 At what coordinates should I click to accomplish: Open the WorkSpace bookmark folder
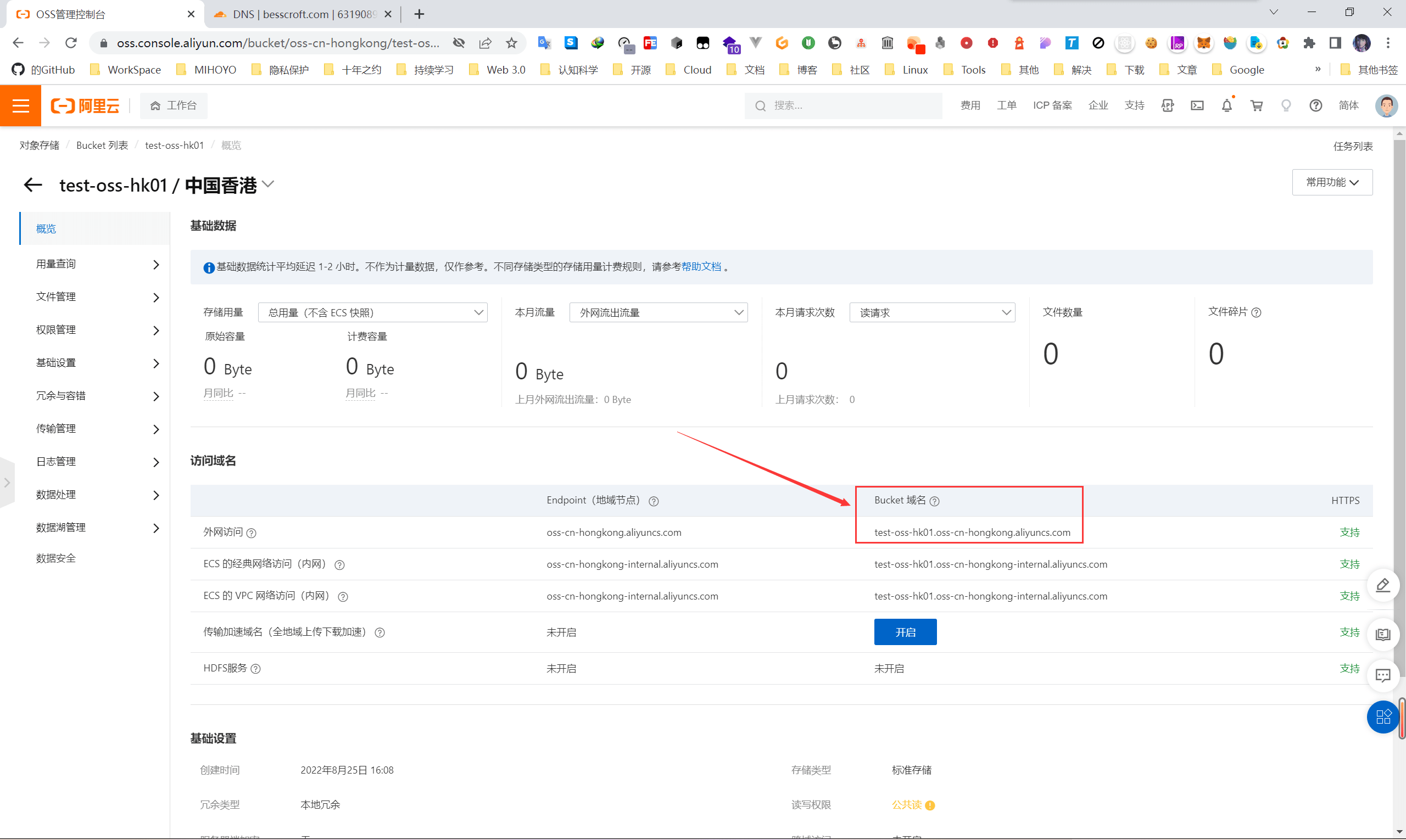(x=126, y=70)
